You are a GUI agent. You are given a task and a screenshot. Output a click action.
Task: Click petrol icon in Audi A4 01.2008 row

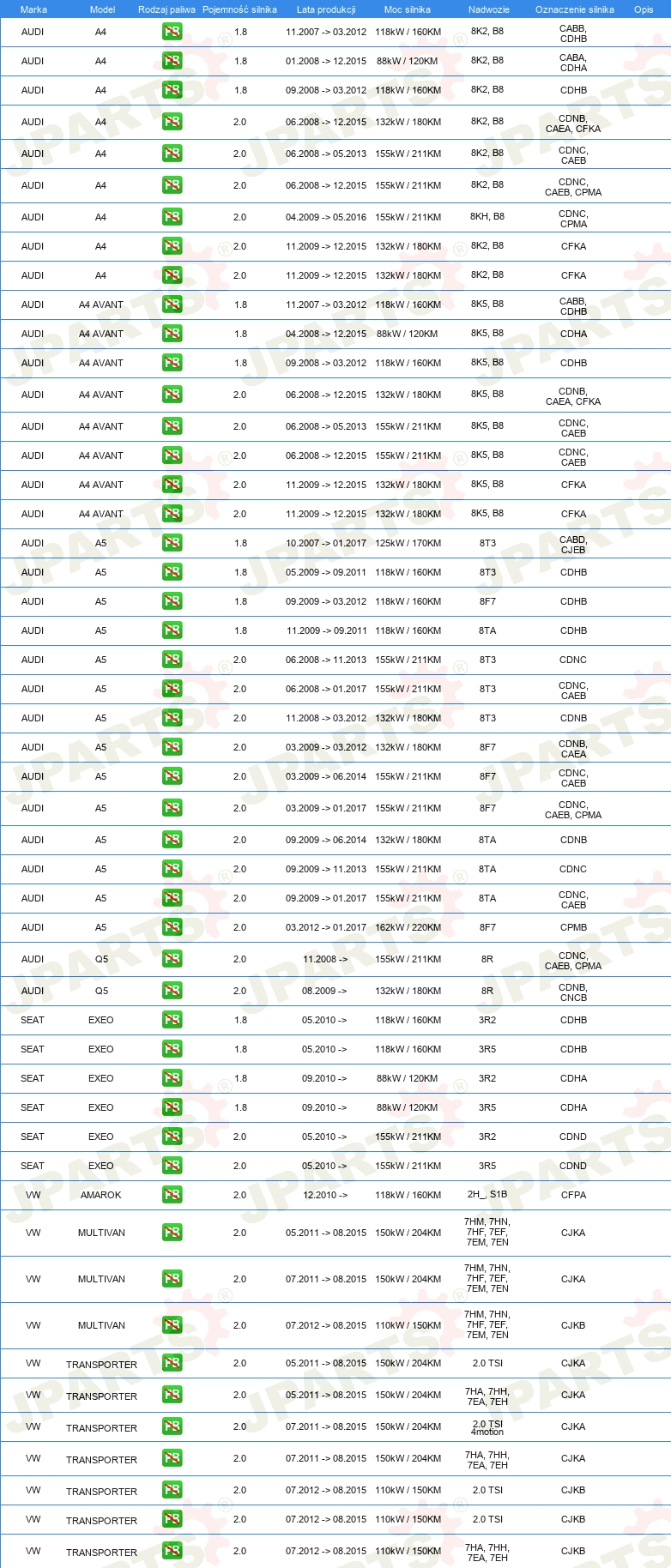pyautogui.click(x=172, y=61)
